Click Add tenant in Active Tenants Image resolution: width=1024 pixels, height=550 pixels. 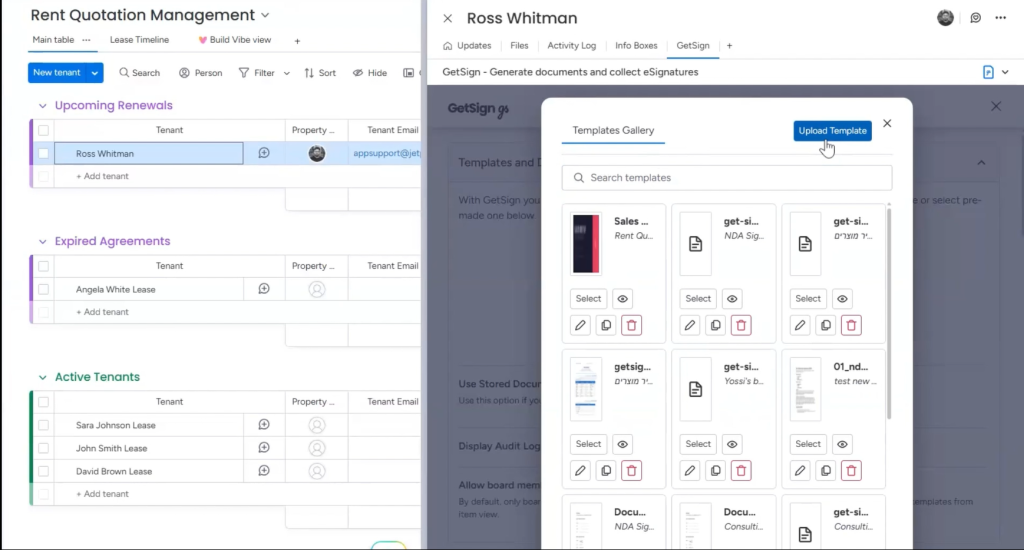click(103, 494)
